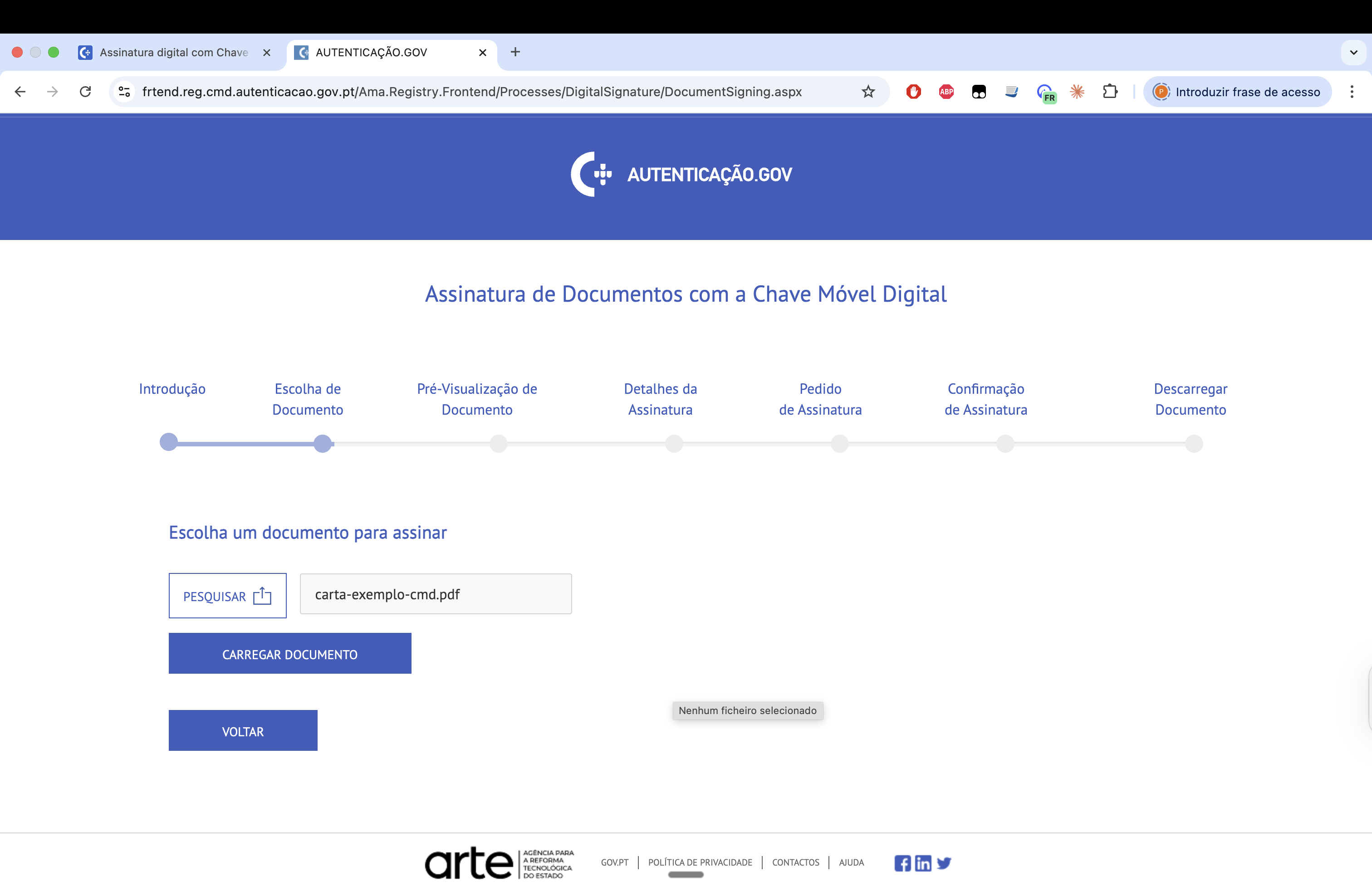Viewport: 1372px width, 891px height.
Task: Open a new browser tab with the plus
Action: click(515, 53)
